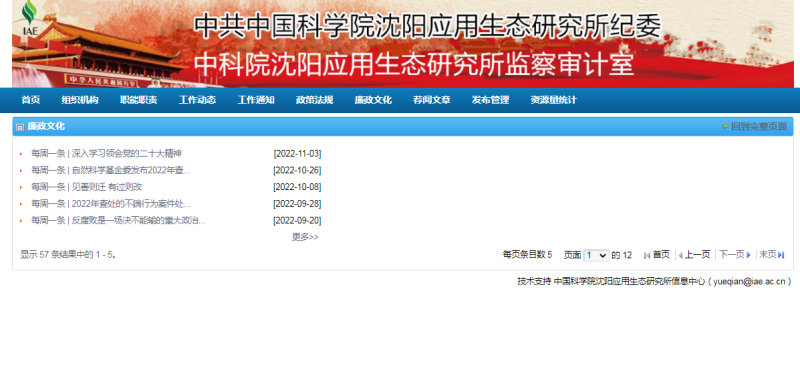Click the green arrow icon beside 回到完整页面
The image size is (800, 366).
(725, 127)
